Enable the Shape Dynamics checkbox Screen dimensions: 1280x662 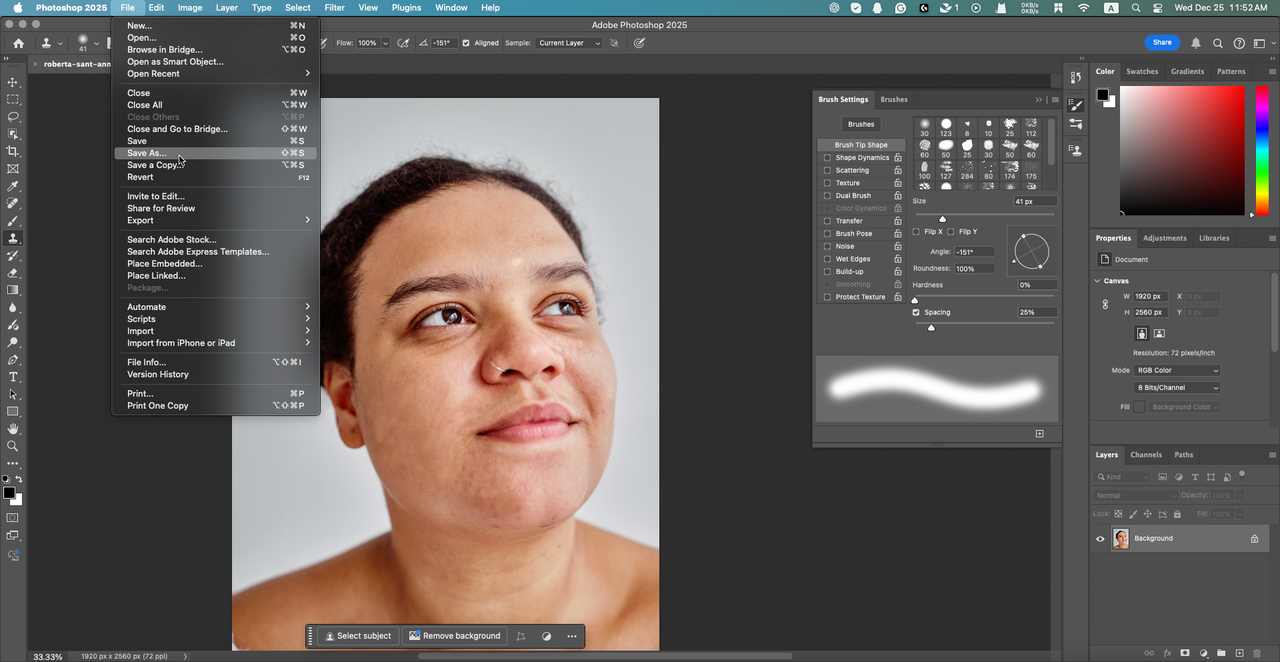(x=827, y=158)
